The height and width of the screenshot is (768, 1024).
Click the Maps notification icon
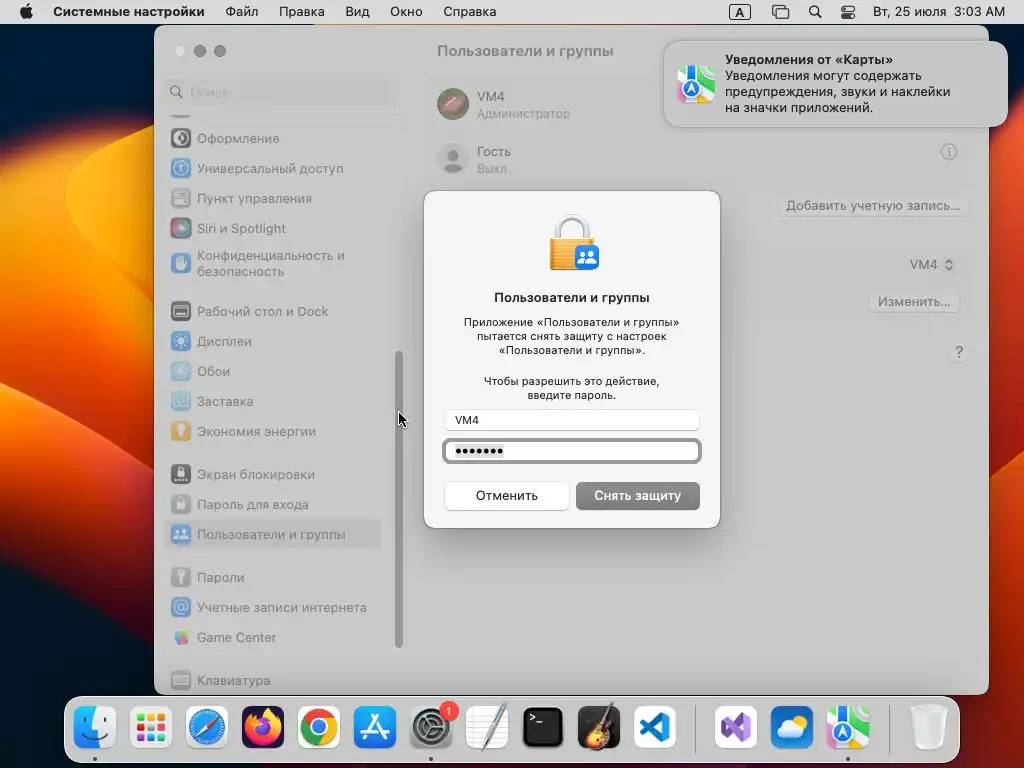[x=696, y=84]
